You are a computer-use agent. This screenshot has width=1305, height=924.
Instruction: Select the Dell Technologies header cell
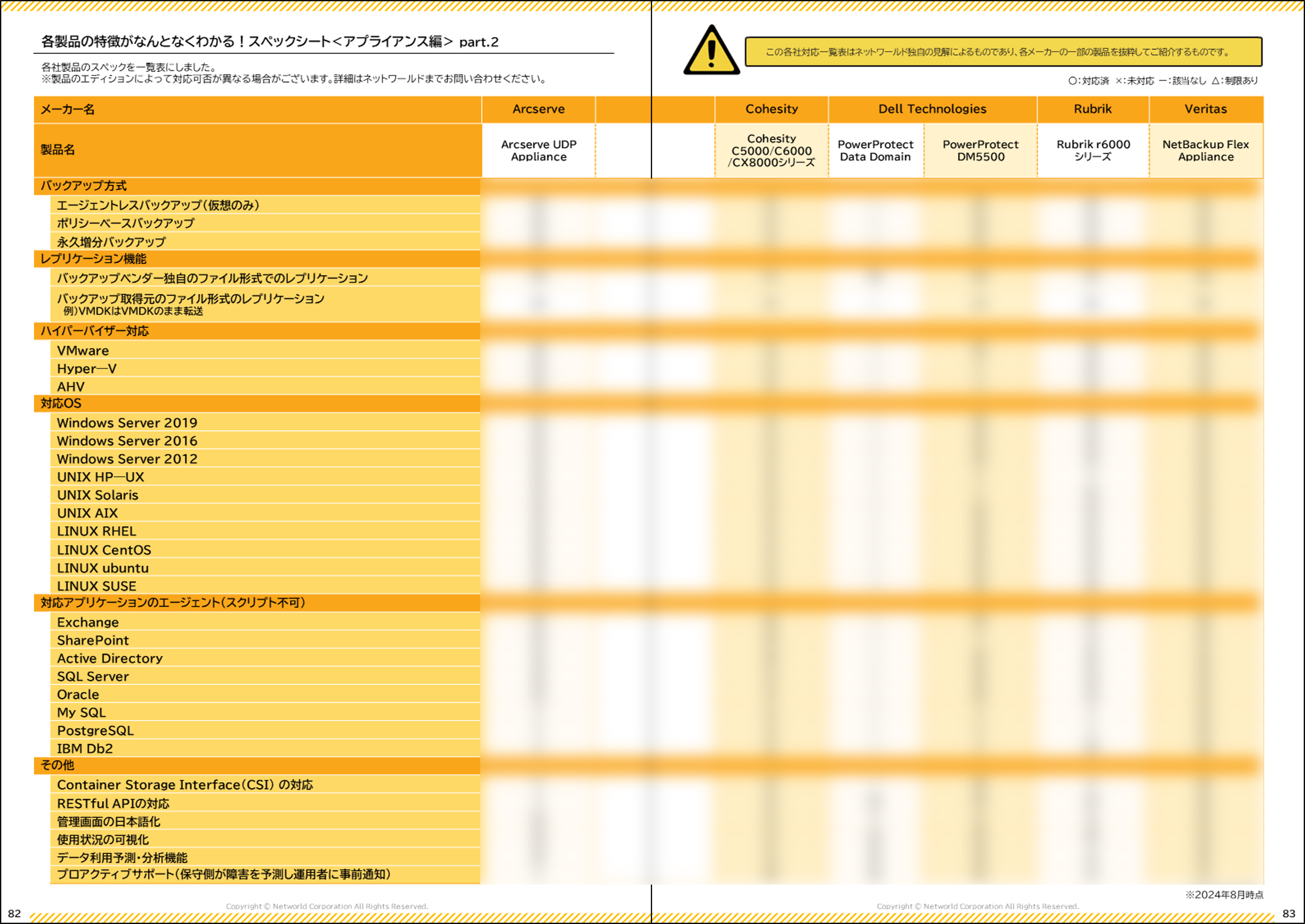932,109
